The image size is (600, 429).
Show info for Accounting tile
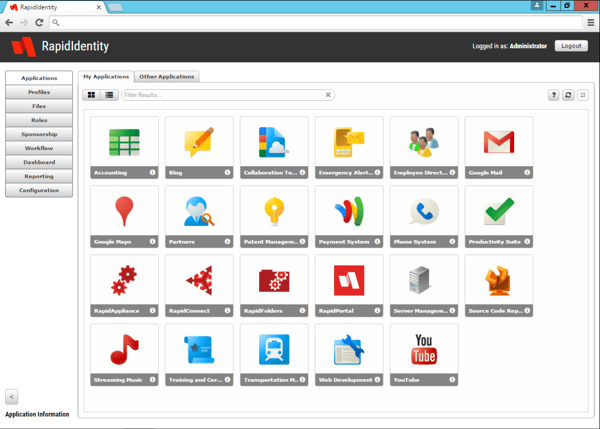[x=152, y=173]
